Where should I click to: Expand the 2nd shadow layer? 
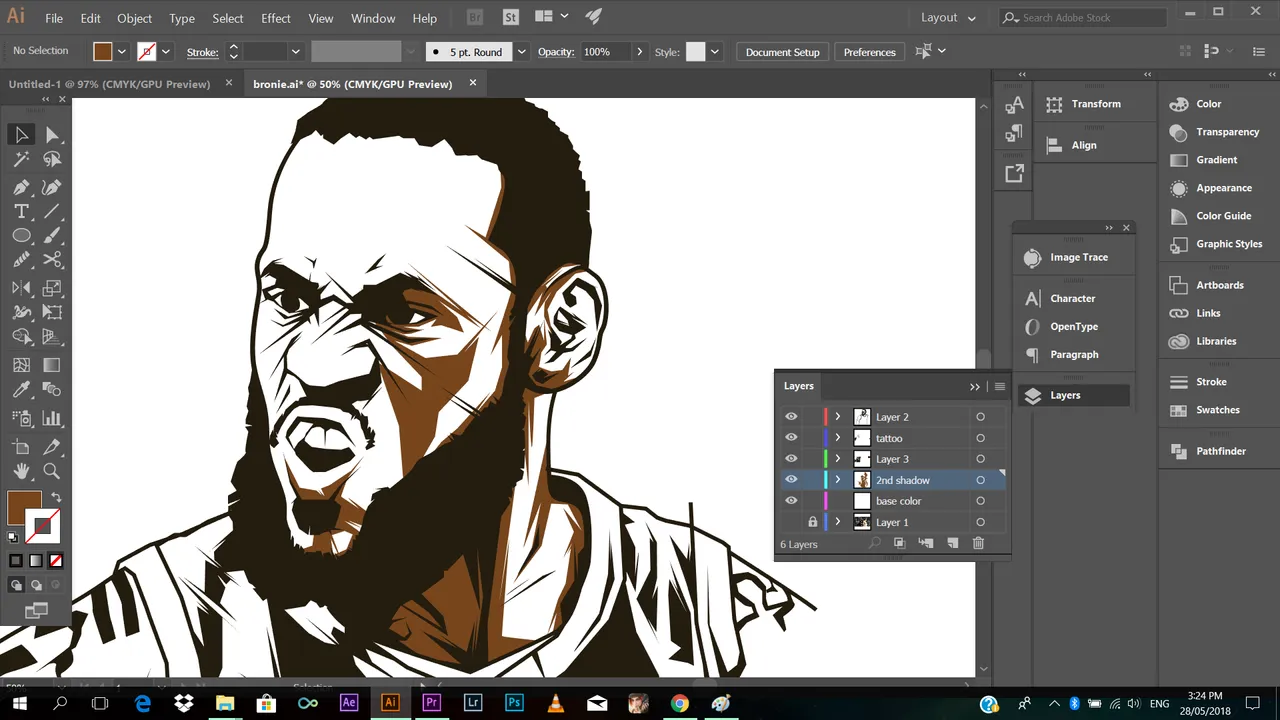click(837, 480)
